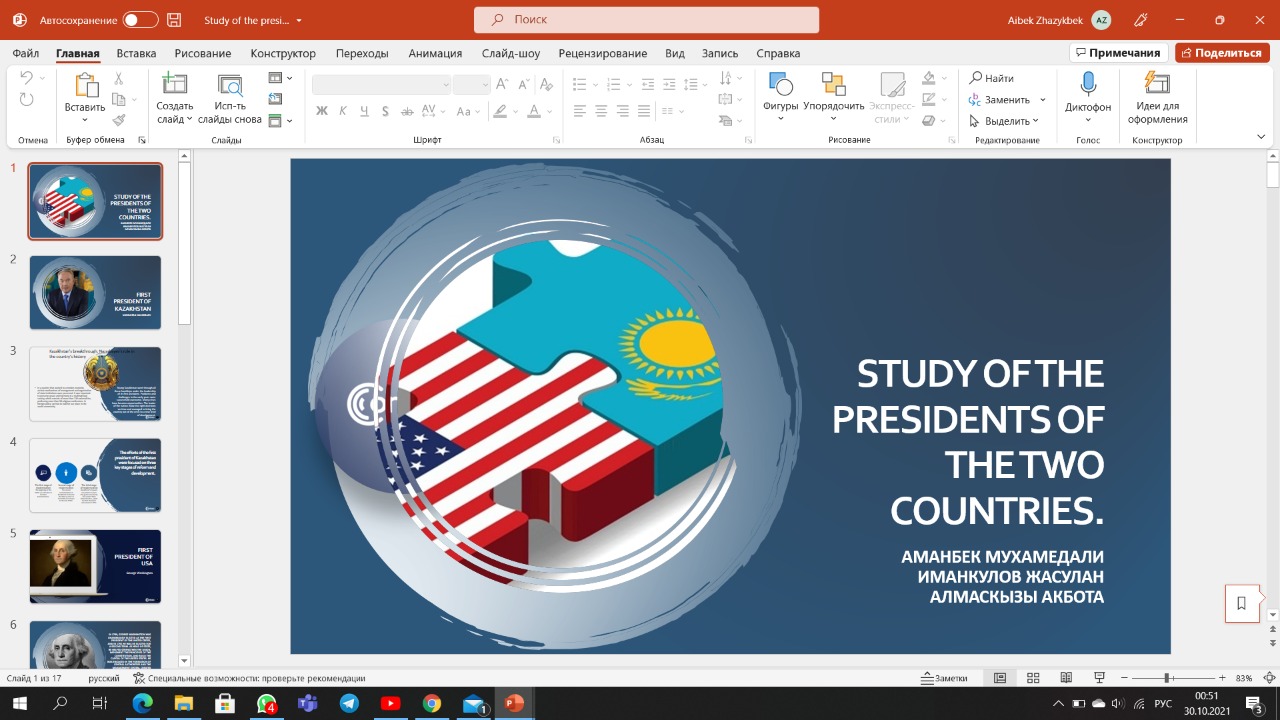Click the language indicator 'русский' in status bar
1280x720 pixels.
pos(104,678)
